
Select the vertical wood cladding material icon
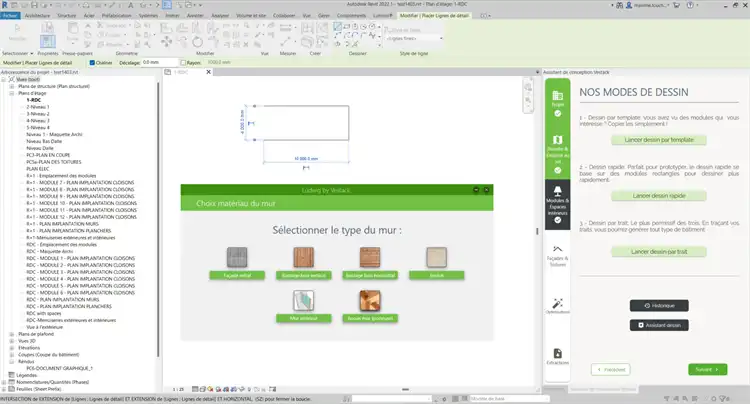(x=303, y=257)
